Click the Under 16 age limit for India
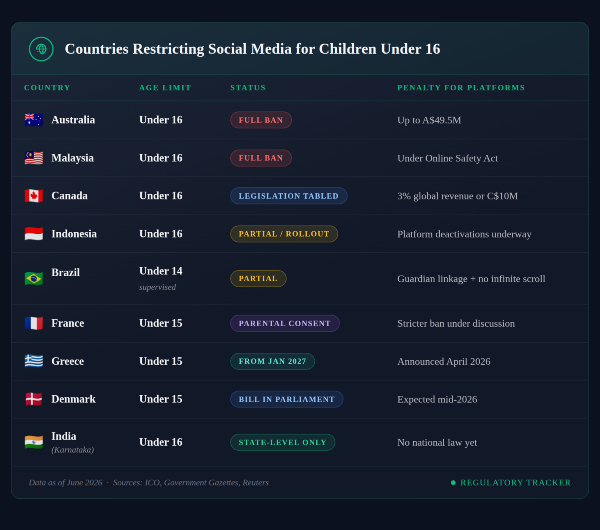Viewport: 600px width, 530px height. coord(161,442)
